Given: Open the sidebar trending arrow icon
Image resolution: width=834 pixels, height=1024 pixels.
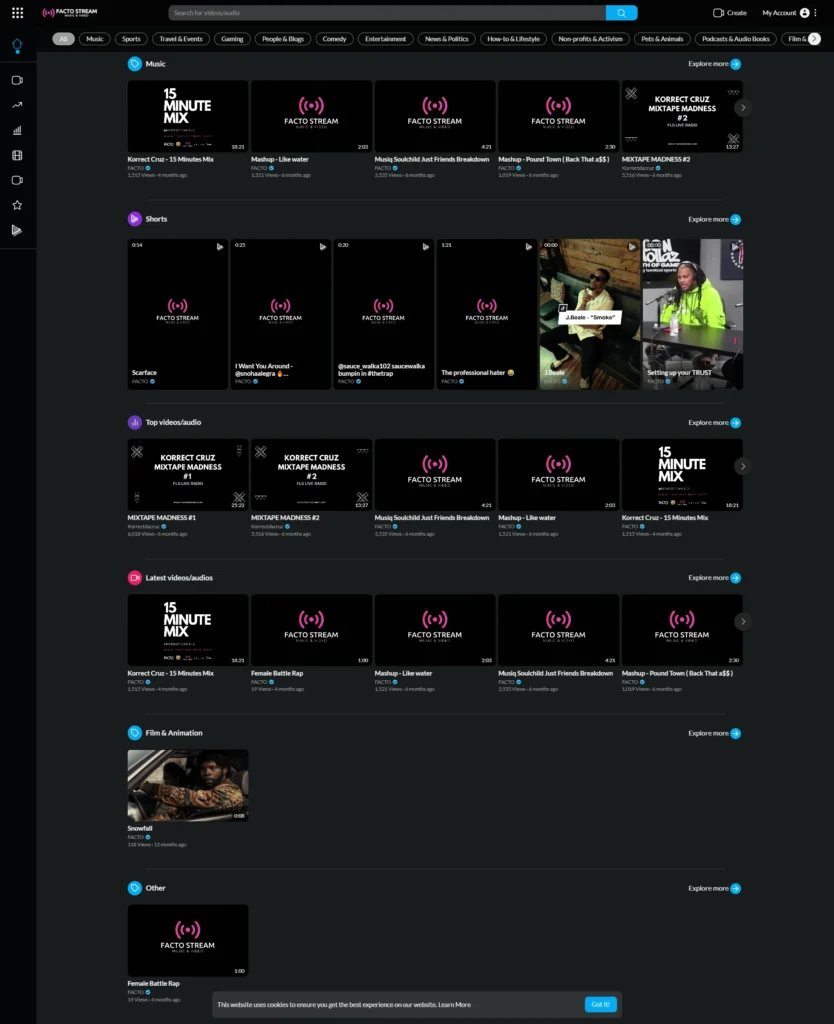Looking at the screenshot, I should [x=17, y=105].
